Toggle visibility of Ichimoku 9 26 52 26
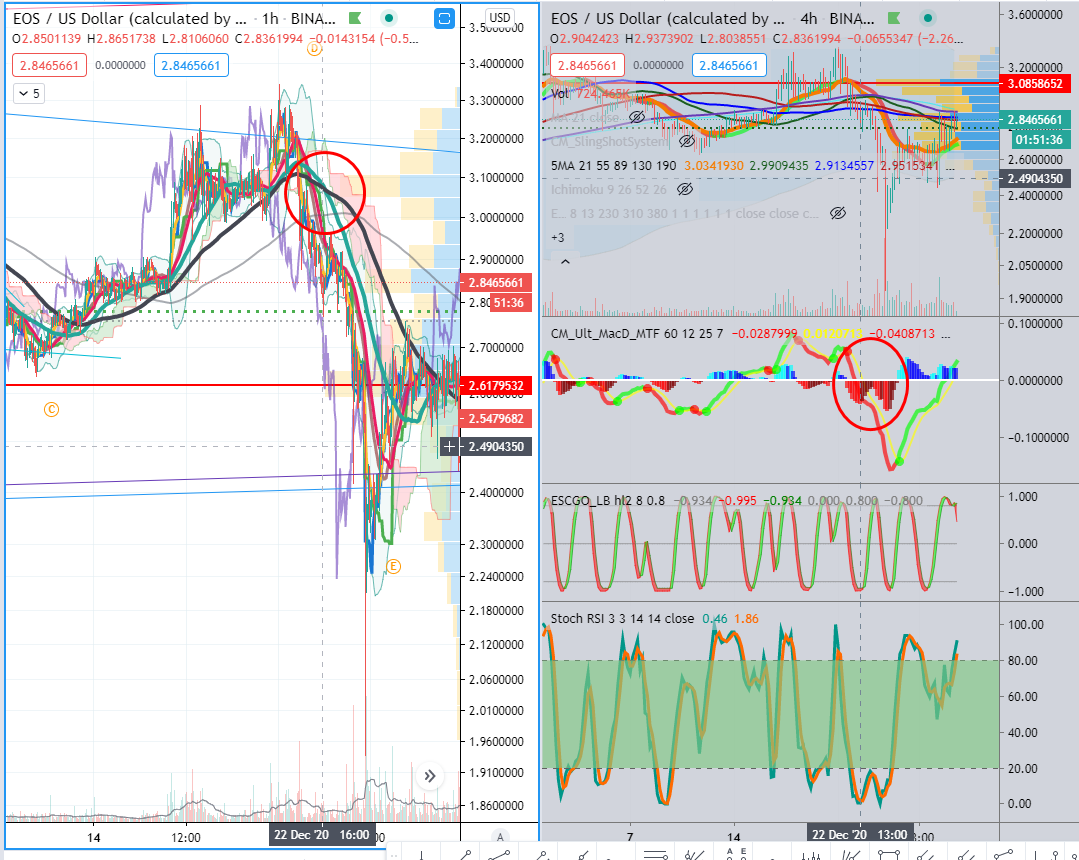Image resolution: width=1079 pixels, height=860 pixels. [684, 189]
